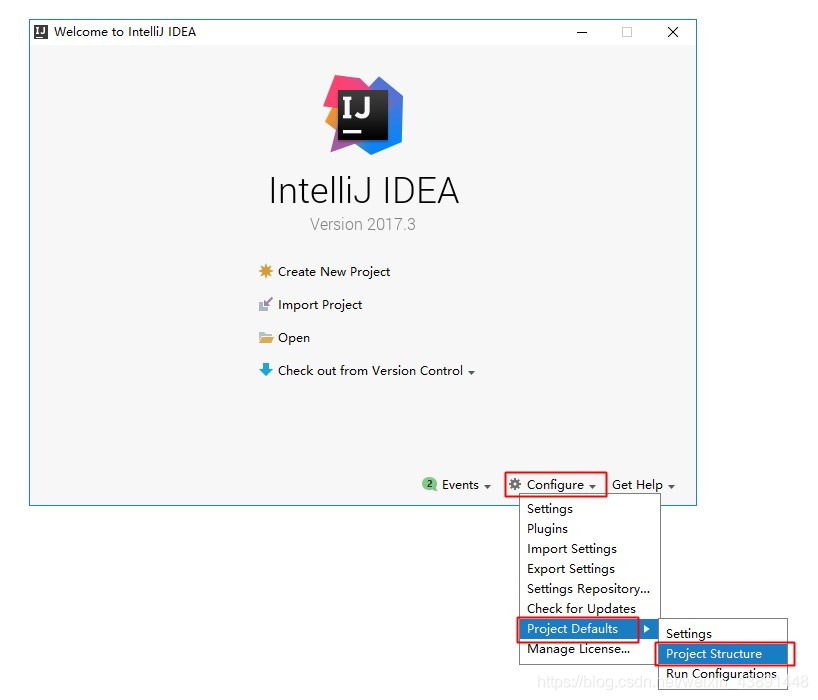This screenshot has height=700, width=818.
Task: Open an existing project via Open
Action: 294,338
